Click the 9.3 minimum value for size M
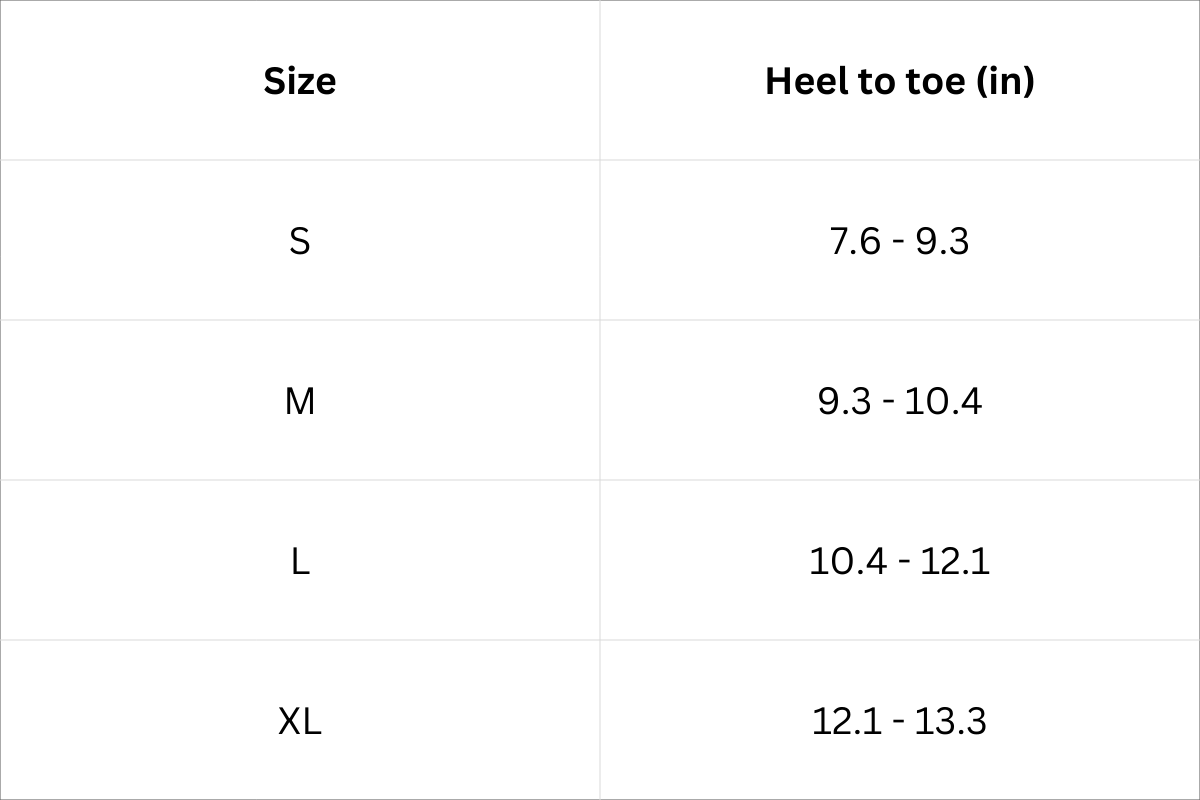1200x800 pixels. pyautogui.click(x=843, y=401)
